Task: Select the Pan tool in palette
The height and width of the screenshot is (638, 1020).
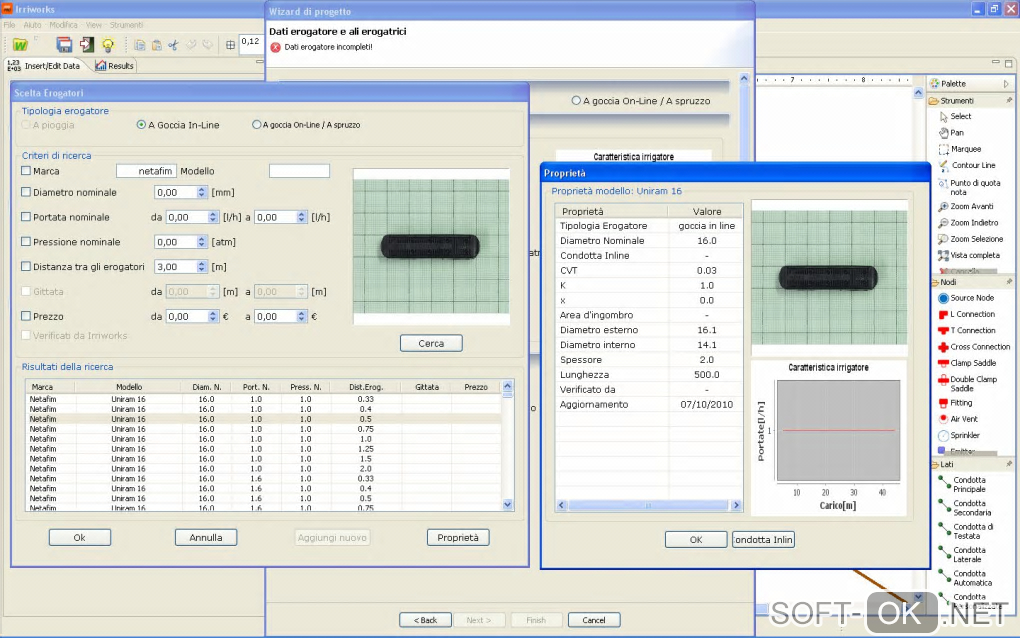Action: [956, 132]
